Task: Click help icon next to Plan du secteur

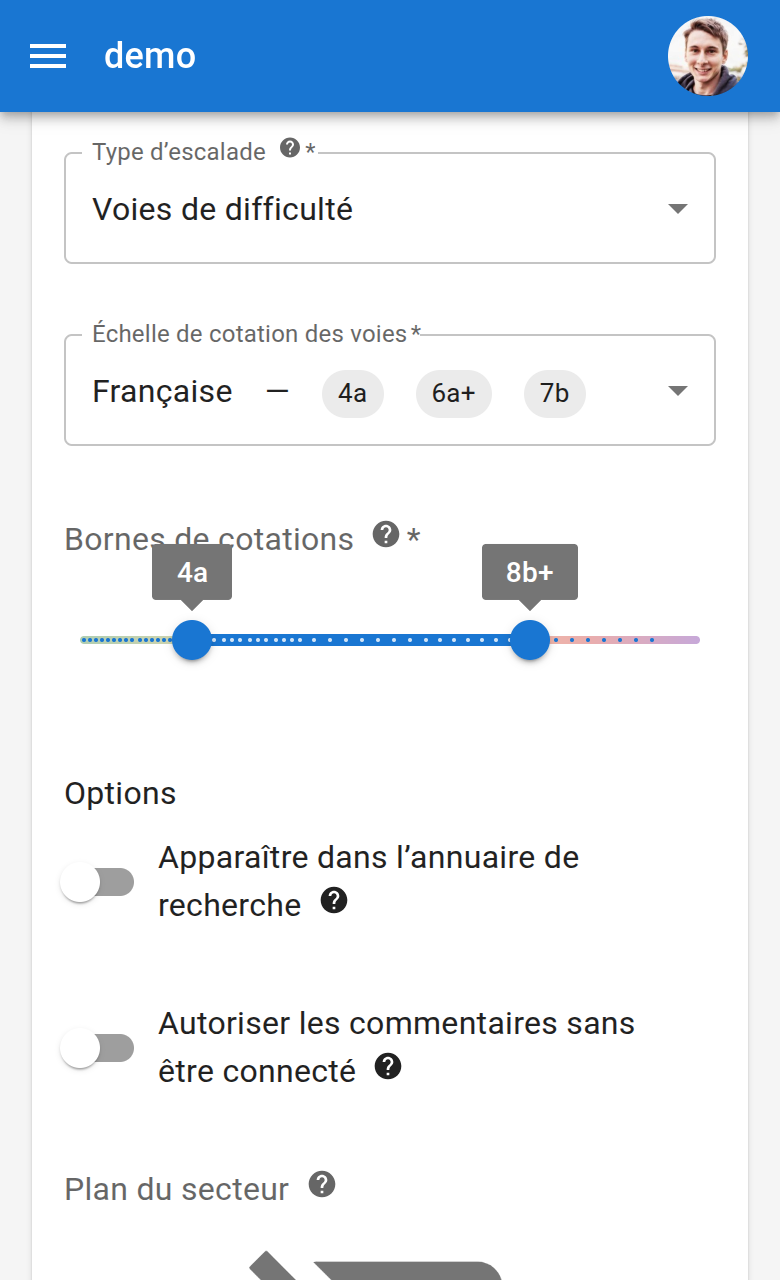Action: [321, 1185]
